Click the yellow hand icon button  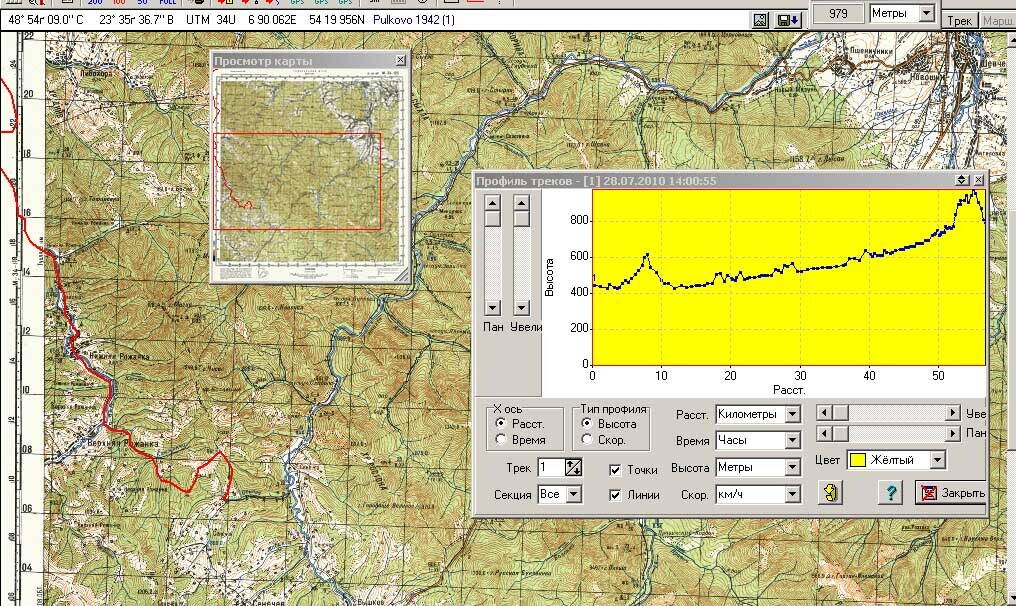coord(830,492)
